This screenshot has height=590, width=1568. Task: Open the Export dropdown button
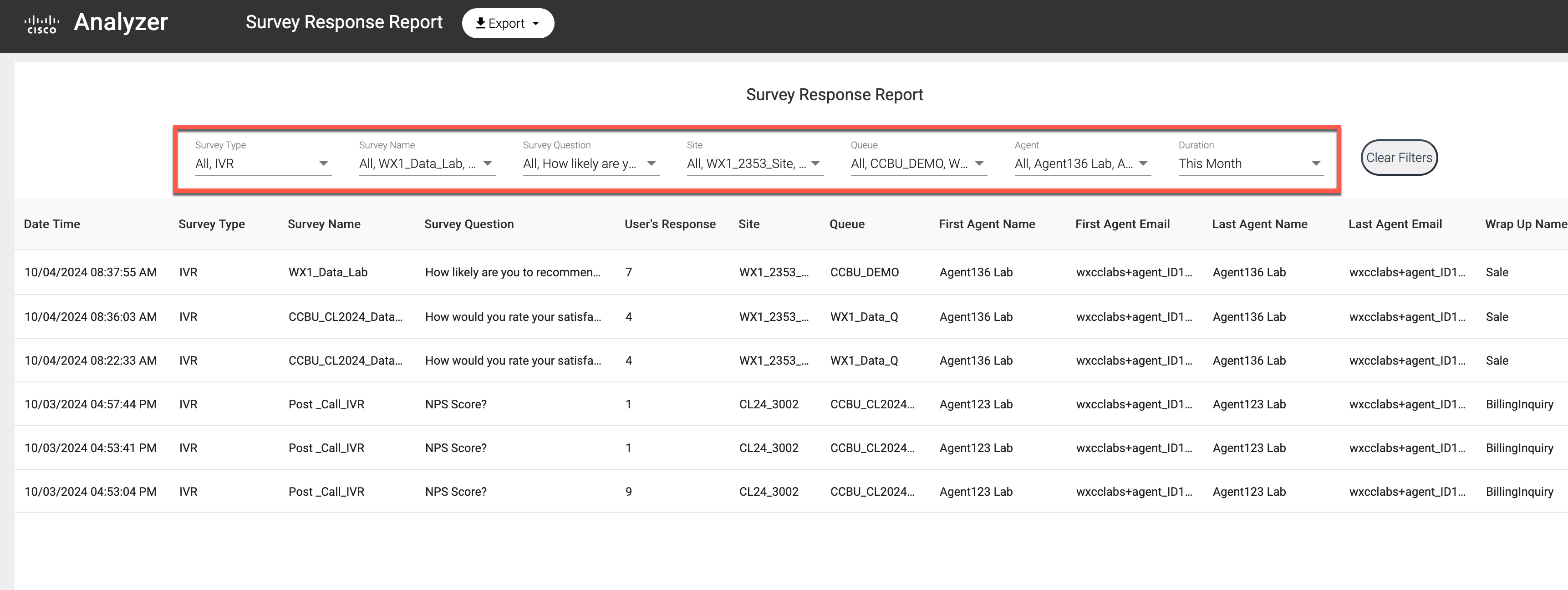[x=508, y=23]
